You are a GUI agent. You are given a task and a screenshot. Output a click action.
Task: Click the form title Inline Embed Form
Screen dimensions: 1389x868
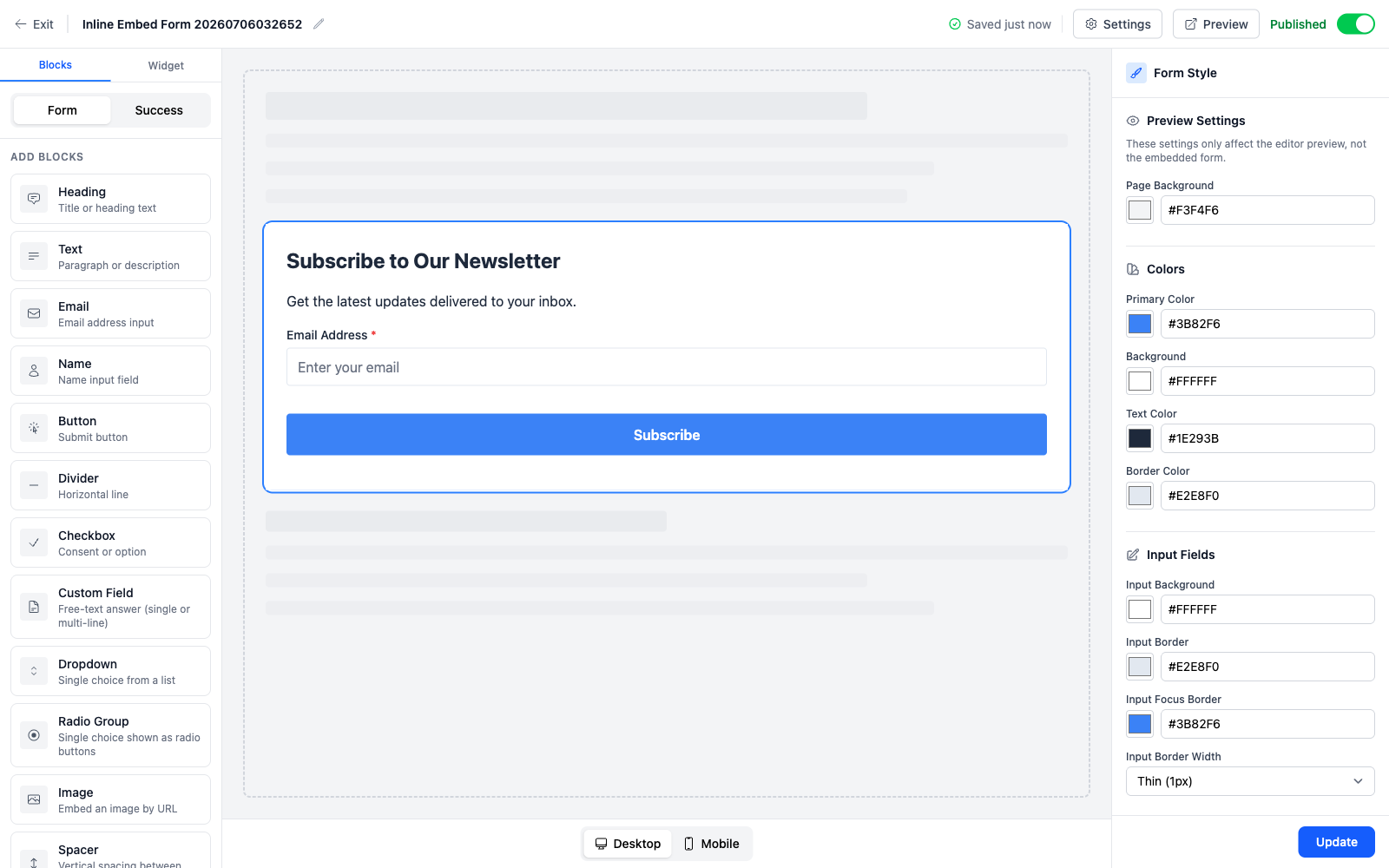click(x=192, y=24)
